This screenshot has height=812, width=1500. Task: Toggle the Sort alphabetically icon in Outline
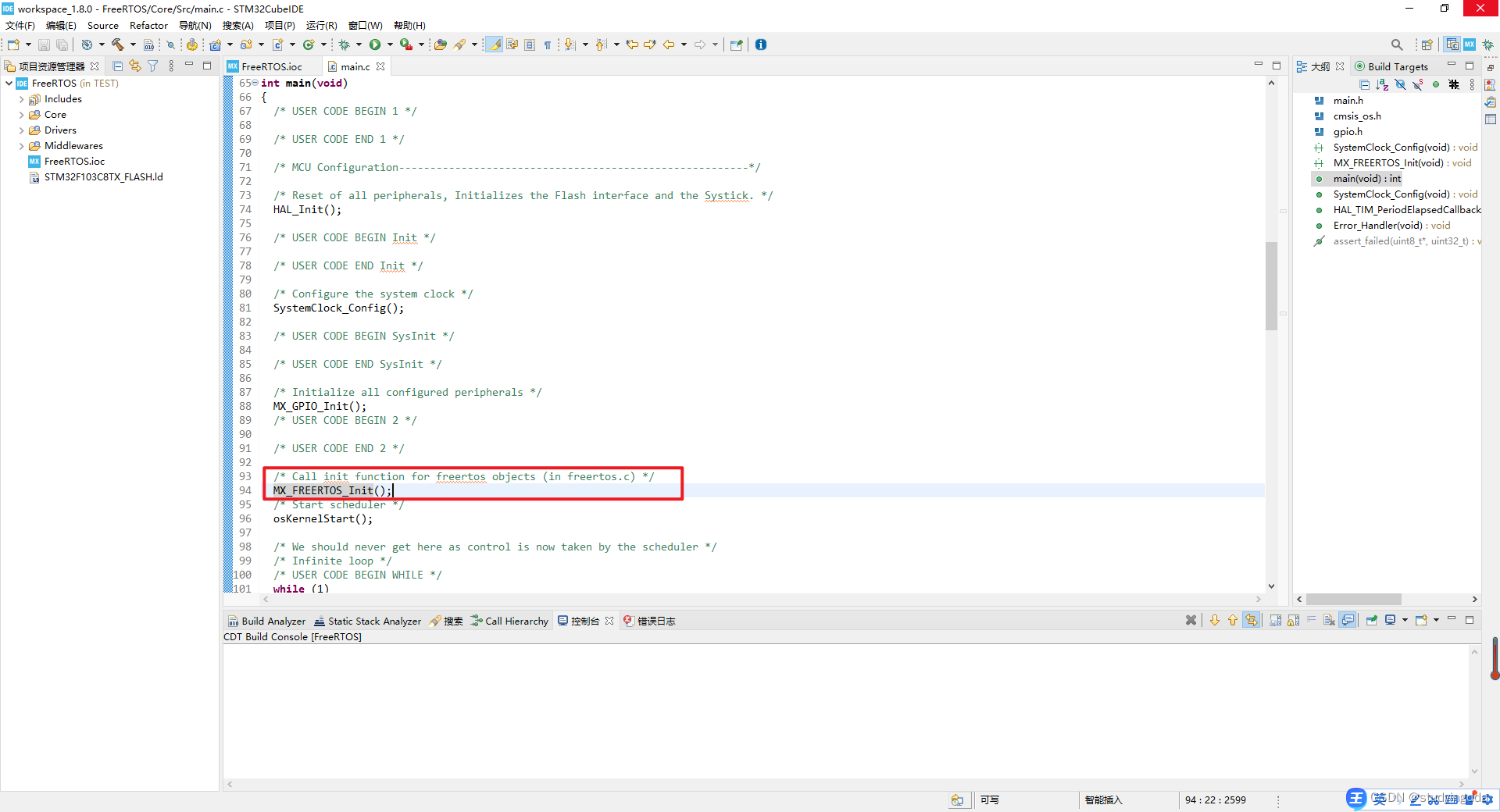(1381, 84)
